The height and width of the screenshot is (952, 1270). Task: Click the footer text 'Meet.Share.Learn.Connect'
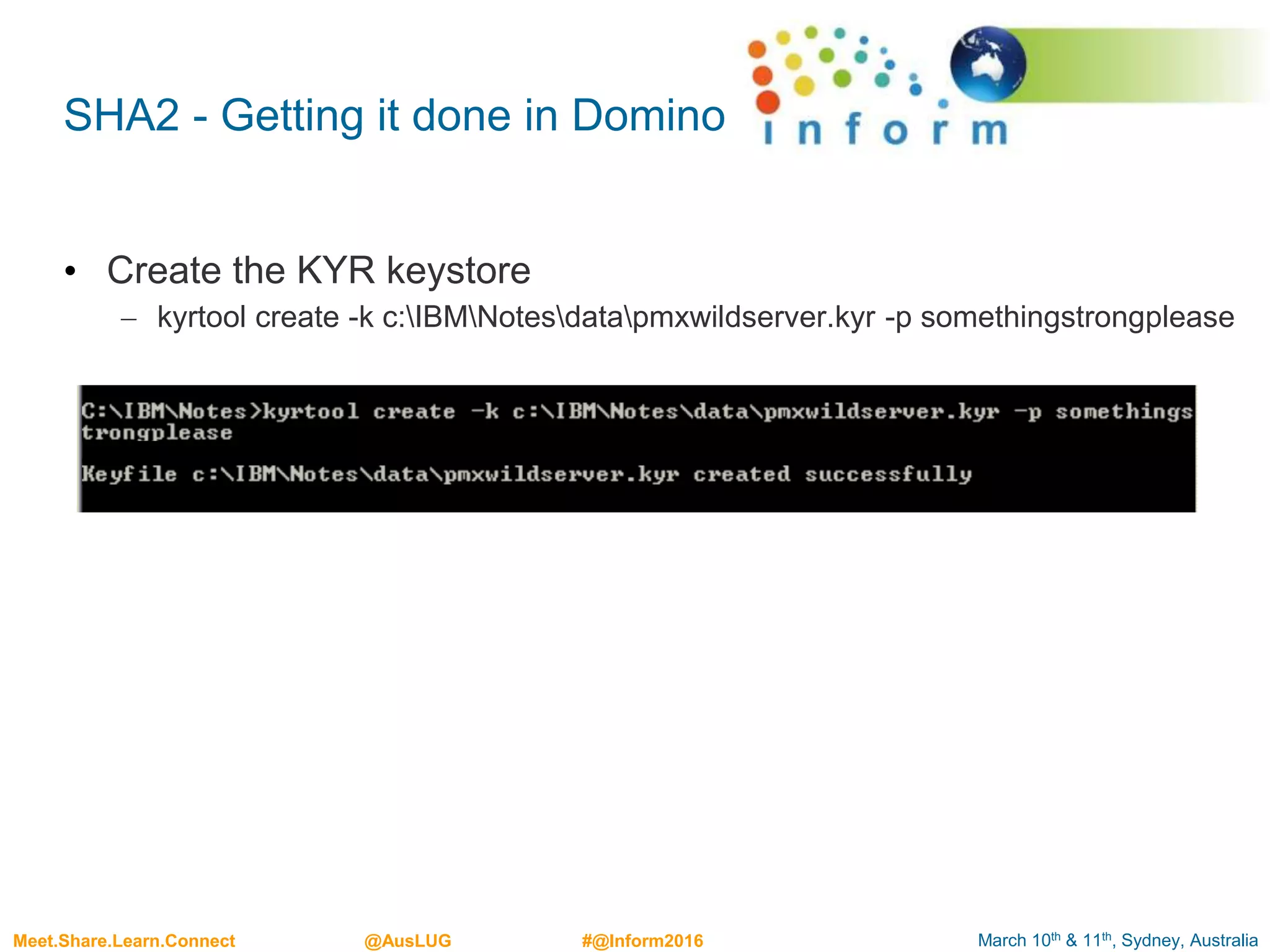click(124, 941)
